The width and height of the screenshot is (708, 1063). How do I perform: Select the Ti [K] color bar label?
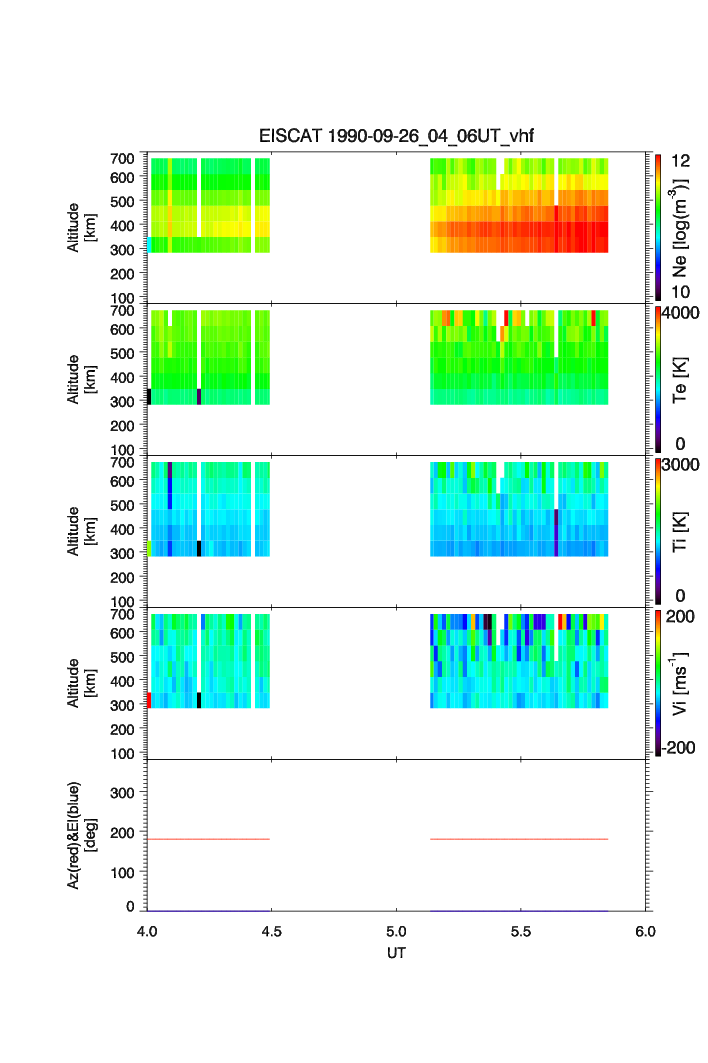coord(680,532)
